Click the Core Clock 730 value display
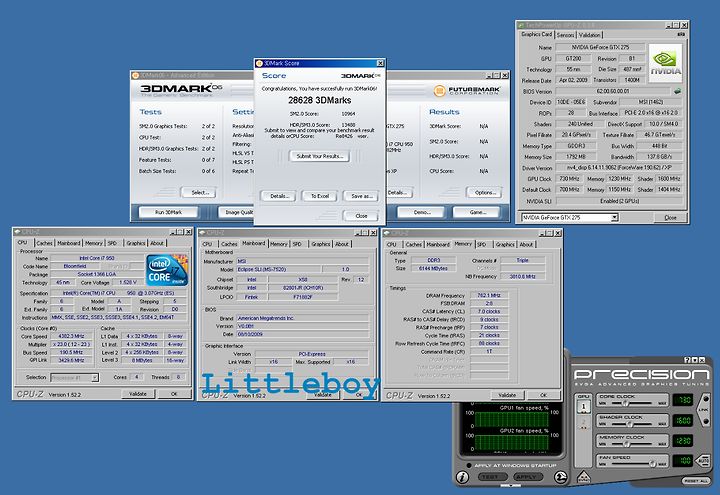 click(x=682, y=399)
